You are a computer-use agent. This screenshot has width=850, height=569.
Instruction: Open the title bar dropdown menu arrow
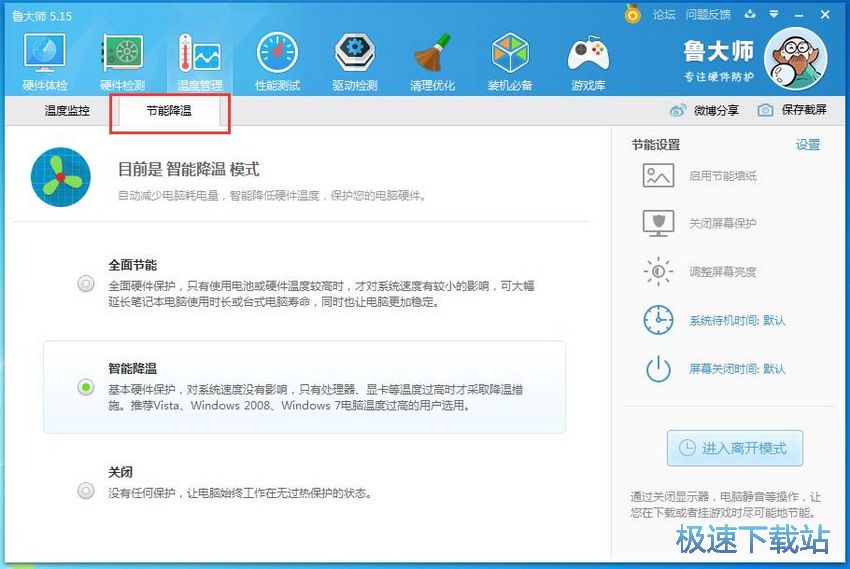[774, 14]
